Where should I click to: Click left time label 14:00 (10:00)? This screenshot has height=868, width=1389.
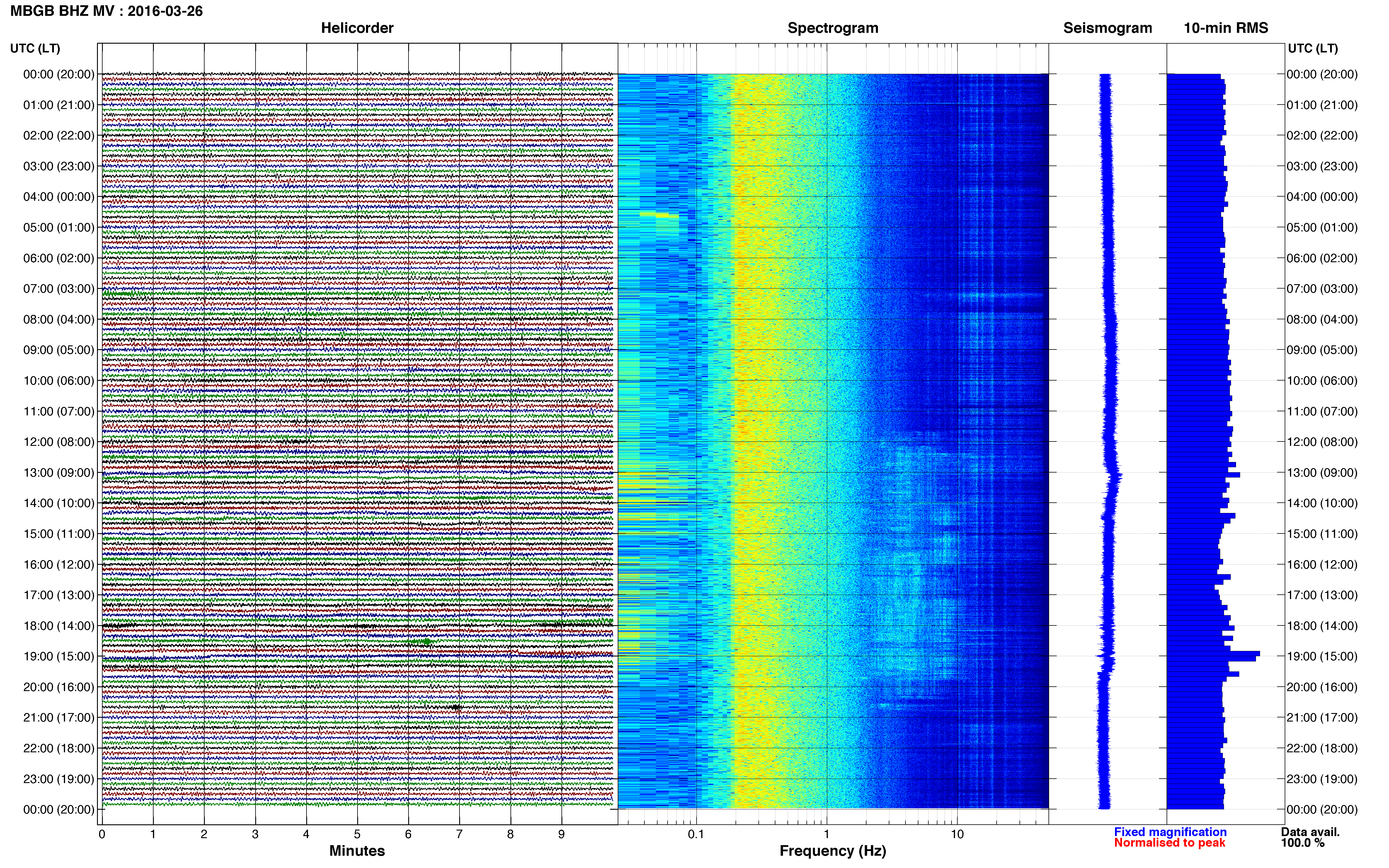tap(59, 504)
